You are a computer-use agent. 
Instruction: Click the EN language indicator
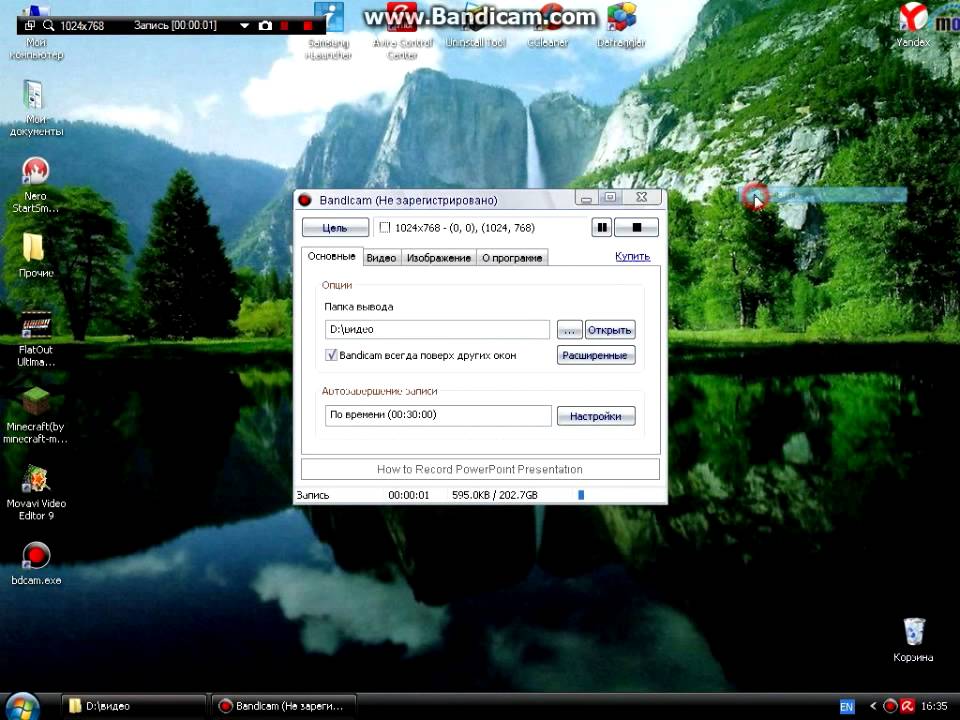[x=847, y=707]
